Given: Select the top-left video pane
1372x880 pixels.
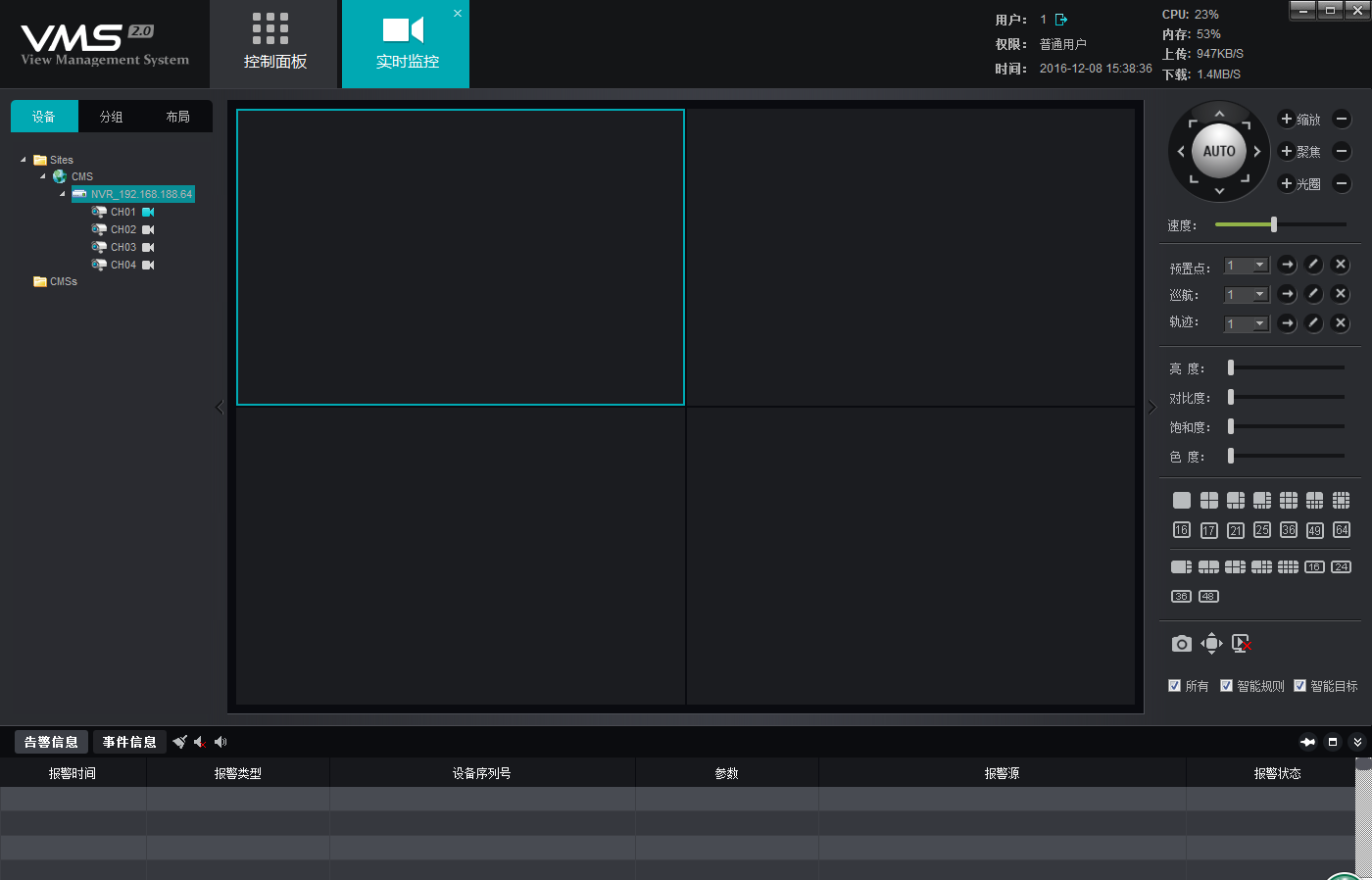Looking at the screenshot, I should tap(461, 257).
